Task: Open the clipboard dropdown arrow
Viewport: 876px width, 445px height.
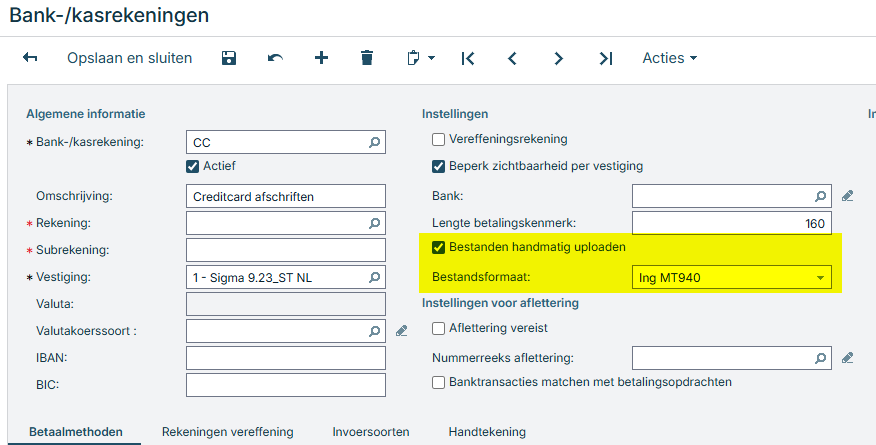Action: 431,58
